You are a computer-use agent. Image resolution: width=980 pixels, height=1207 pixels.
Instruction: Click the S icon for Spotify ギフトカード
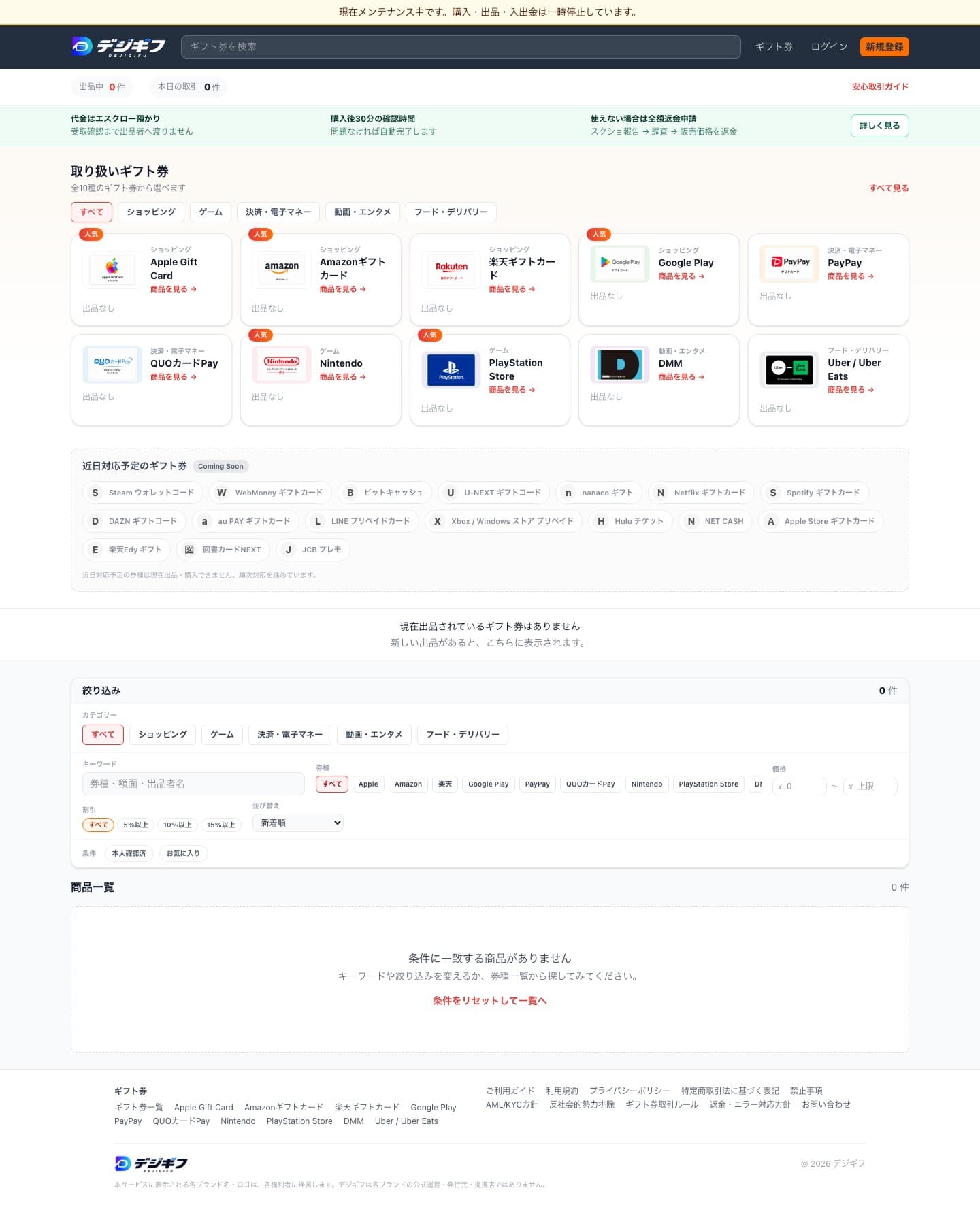pyautogui.click(x=773, y=493)
